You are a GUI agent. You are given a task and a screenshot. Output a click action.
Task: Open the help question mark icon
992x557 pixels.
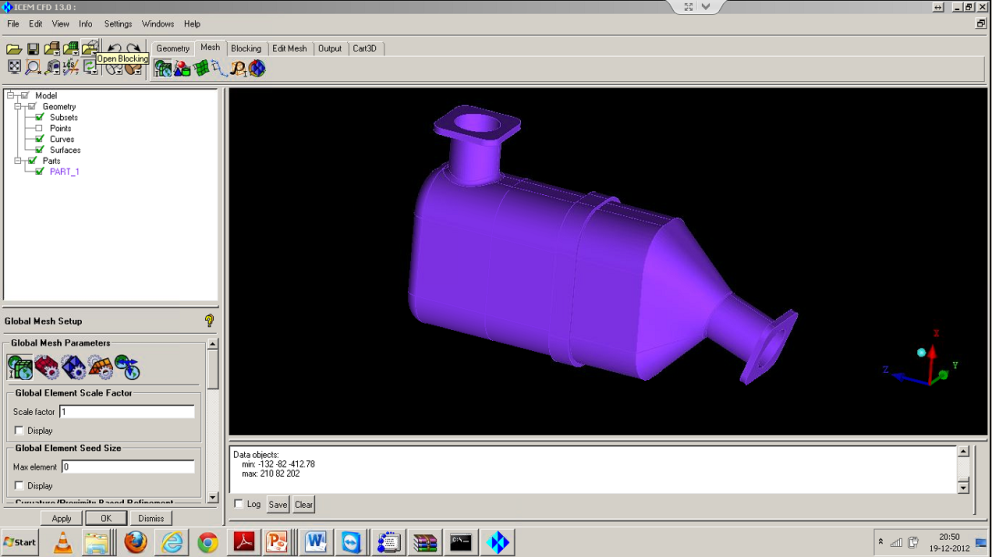tap(209, 321)
